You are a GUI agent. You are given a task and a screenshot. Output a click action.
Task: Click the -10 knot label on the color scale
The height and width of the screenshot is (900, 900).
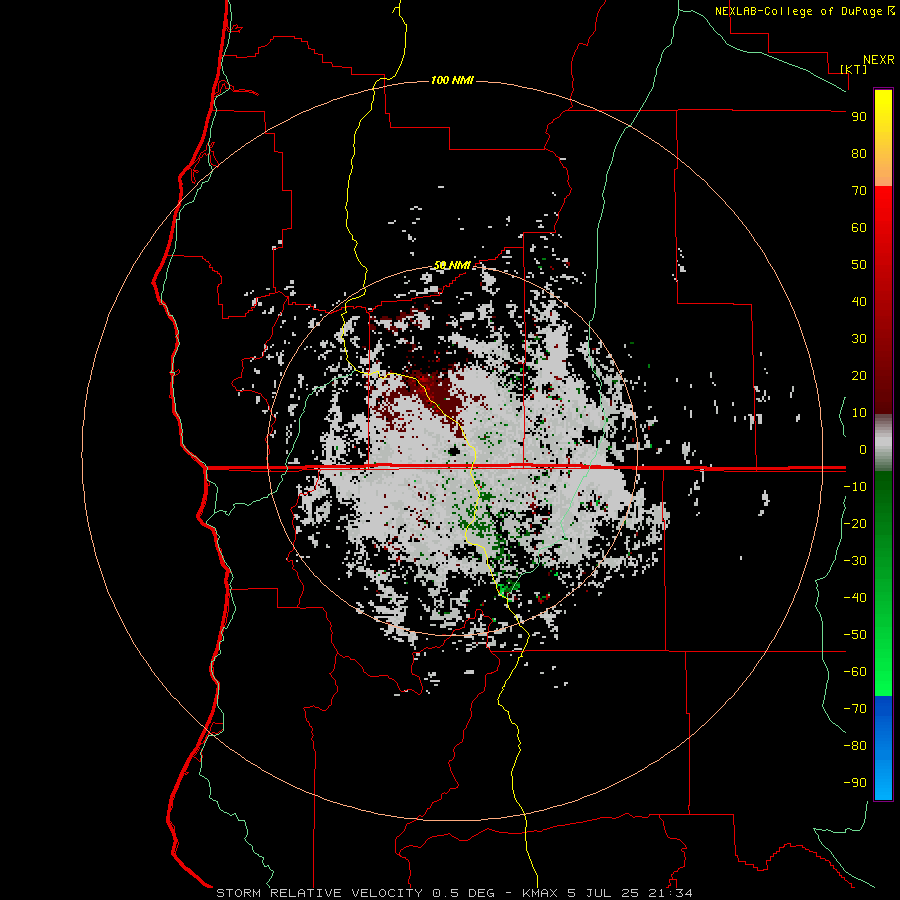click(855, 487)
